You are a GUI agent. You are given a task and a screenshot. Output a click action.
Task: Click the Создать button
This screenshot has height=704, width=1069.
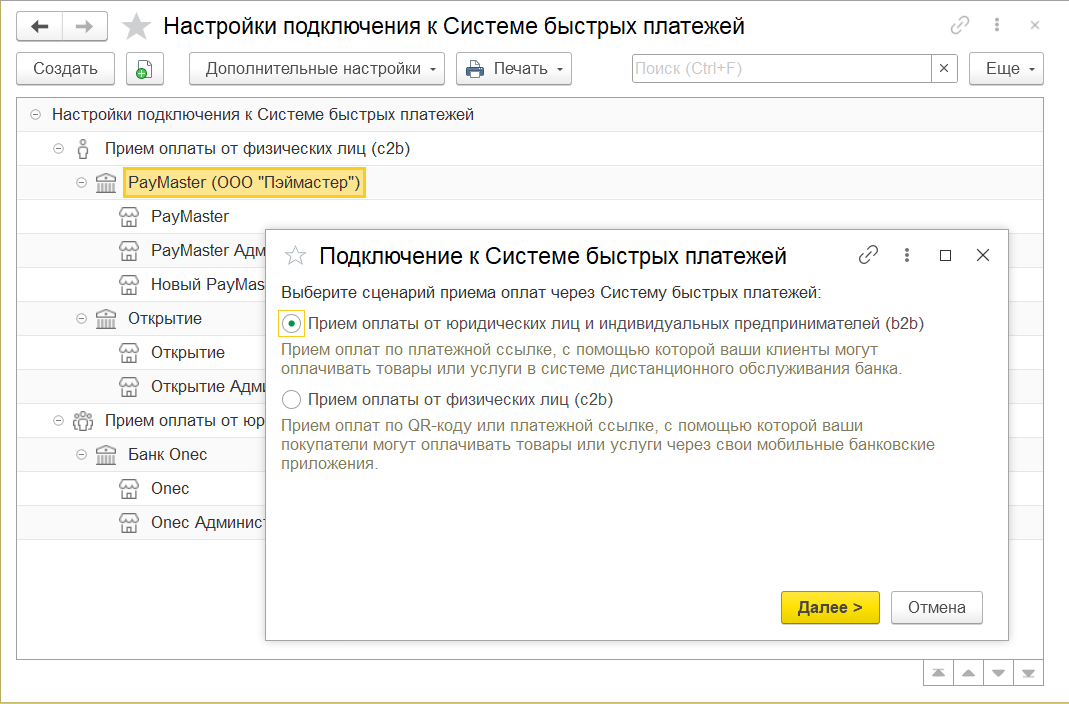[x=66, y=69]
